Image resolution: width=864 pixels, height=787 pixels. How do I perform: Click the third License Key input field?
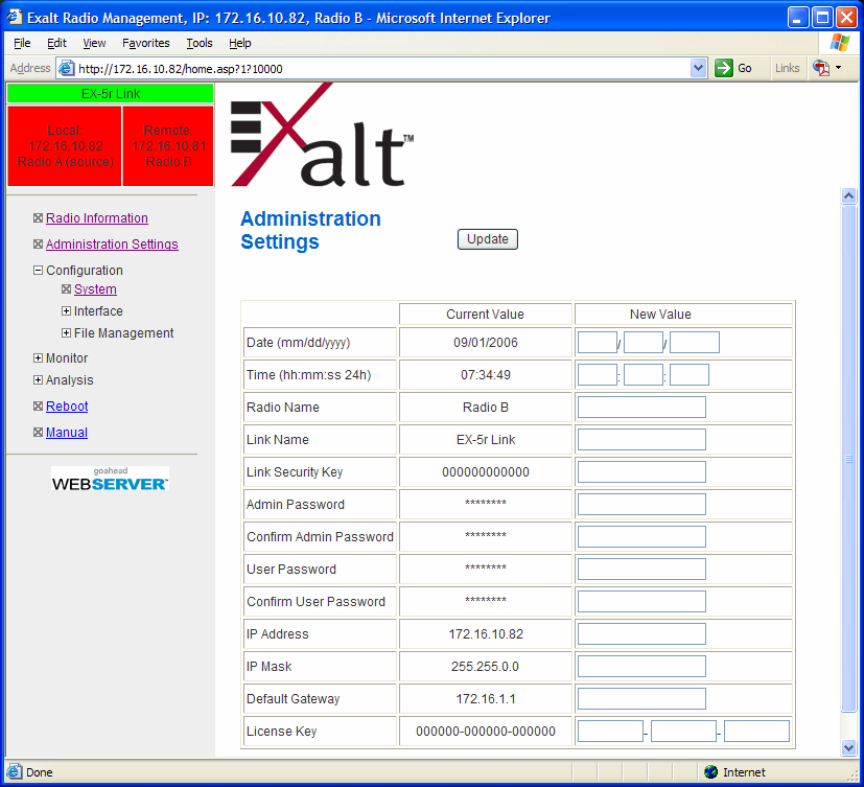(x=757, y=731)
